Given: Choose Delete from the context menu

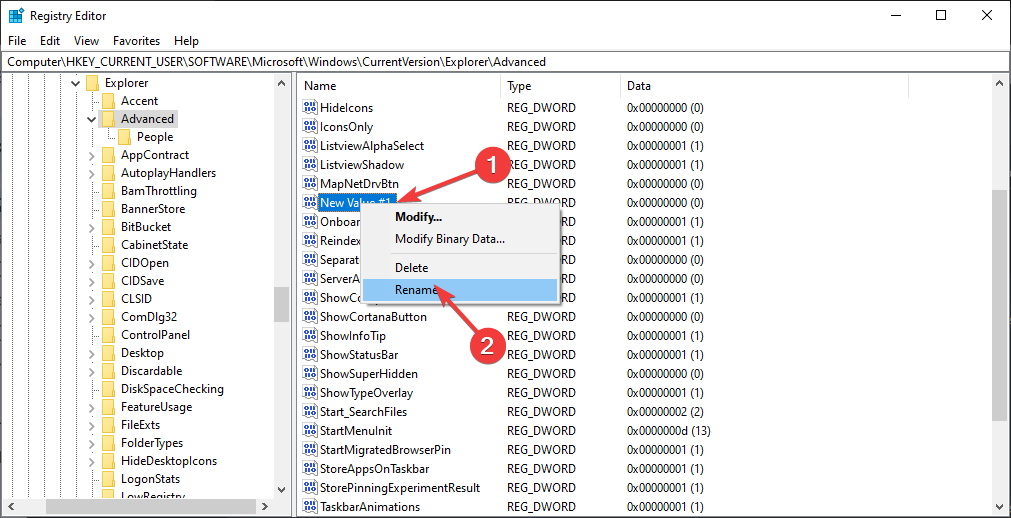Looking at the screenshot, I should click(460, 268).
